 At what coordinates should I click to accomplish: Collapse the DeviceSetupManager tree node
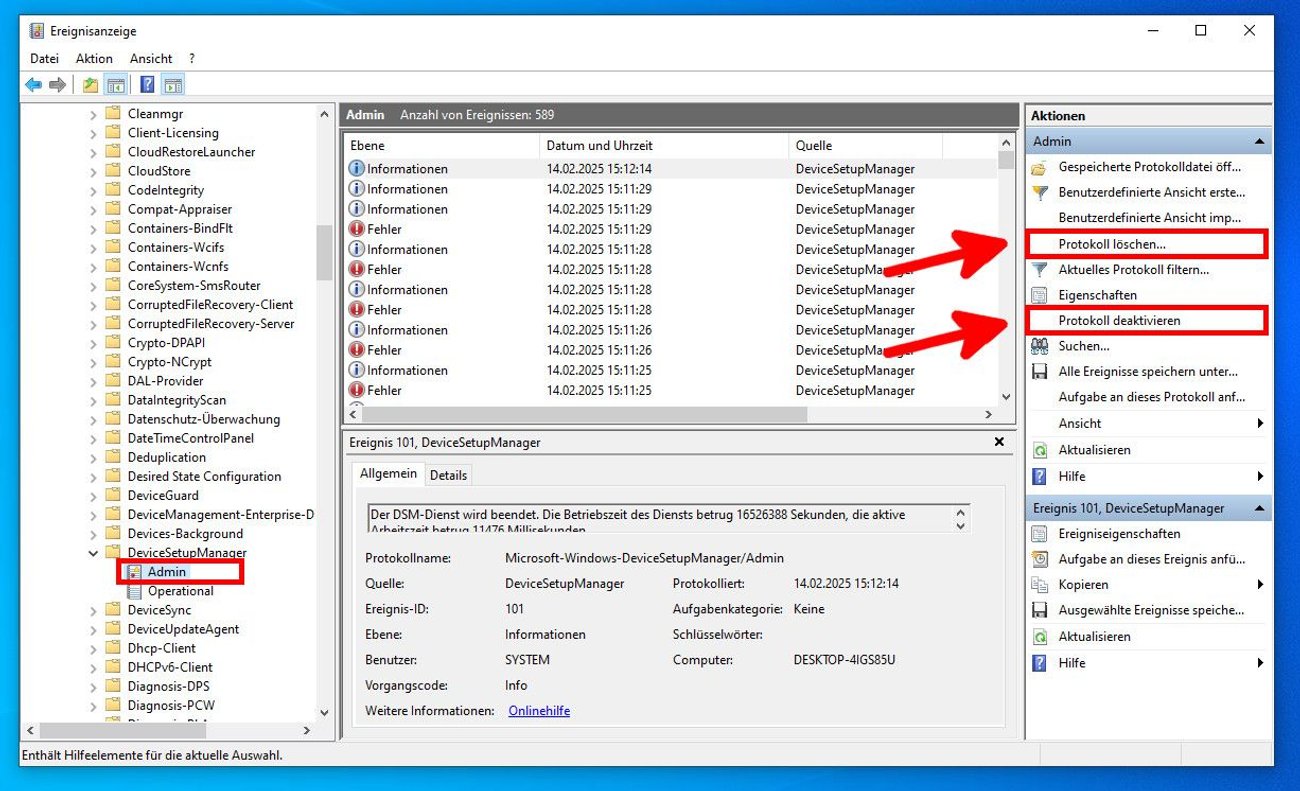[x=94, y=552]
